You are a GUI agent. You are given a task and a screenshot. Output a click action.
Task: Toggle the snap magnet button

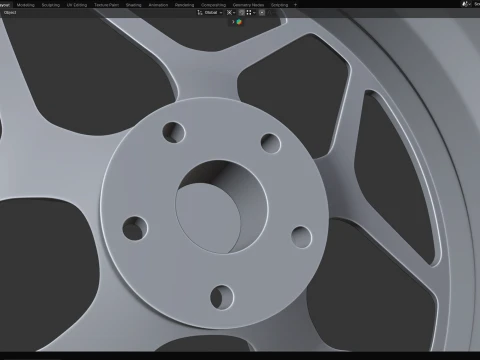pos(242,12)
